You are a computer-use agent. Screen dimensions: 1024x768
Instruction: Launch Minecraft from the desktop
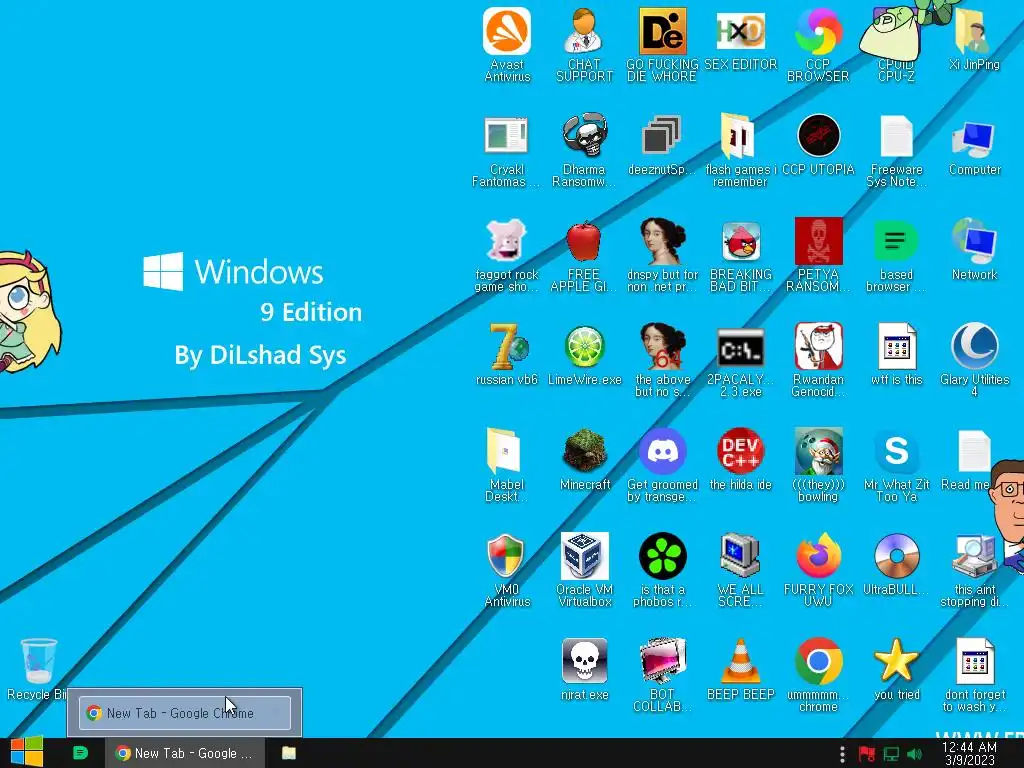tap(584, 452)
